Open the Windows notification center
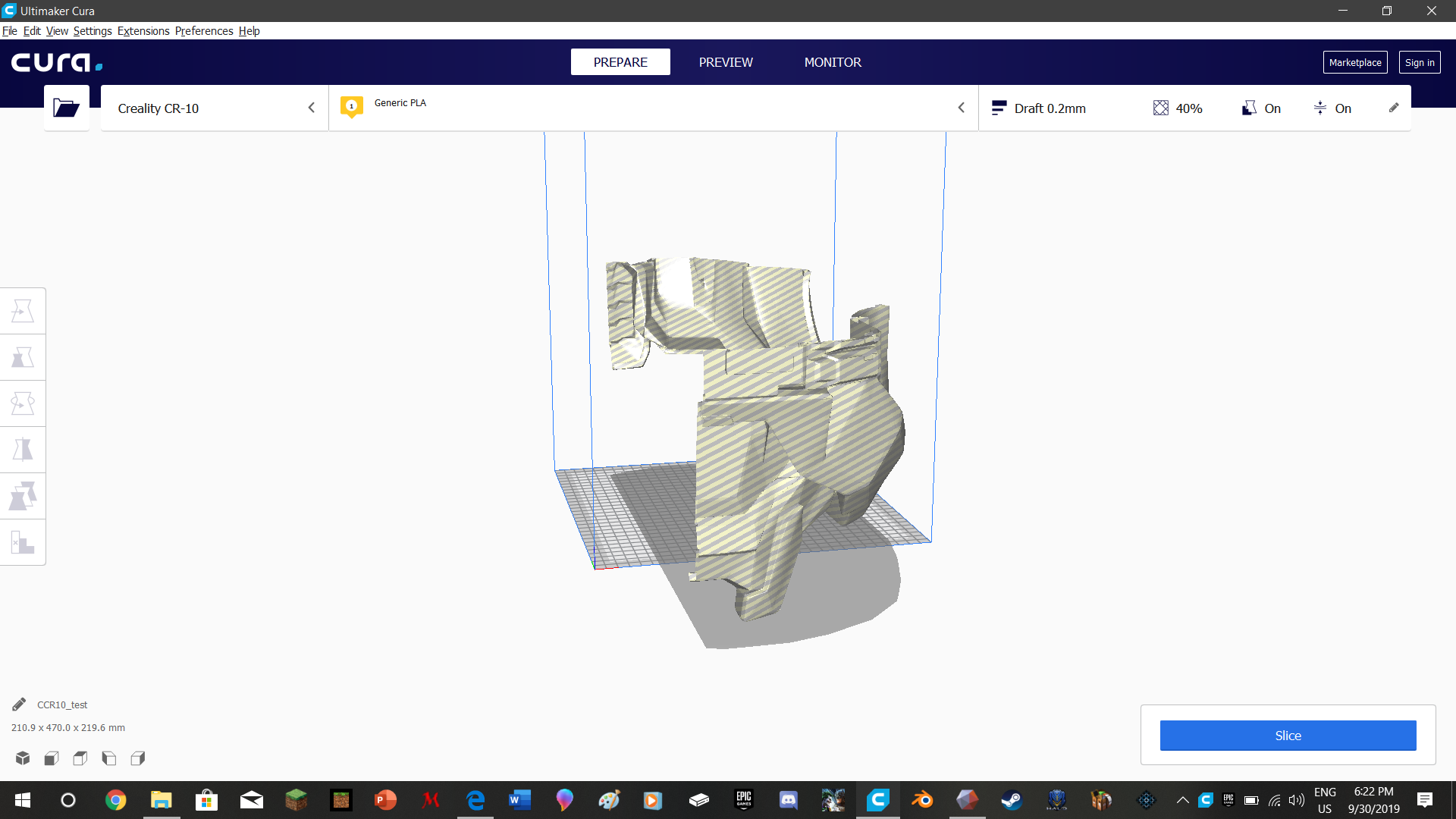This screenshot has width=1456, height=819. [x=1425, y=799]
